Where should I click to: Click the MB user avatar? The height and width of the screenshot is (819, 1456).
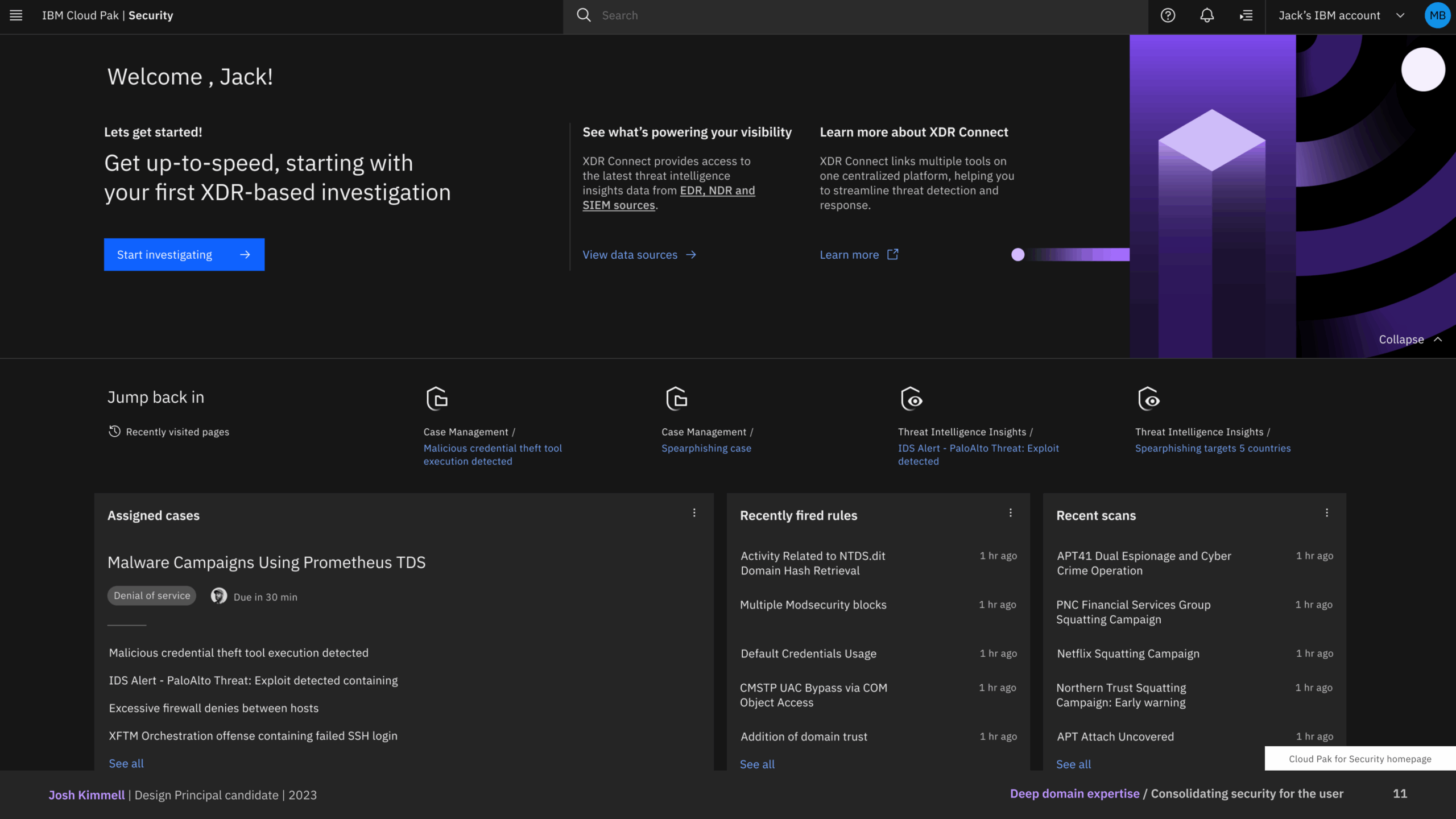(x=1437, y=15)
